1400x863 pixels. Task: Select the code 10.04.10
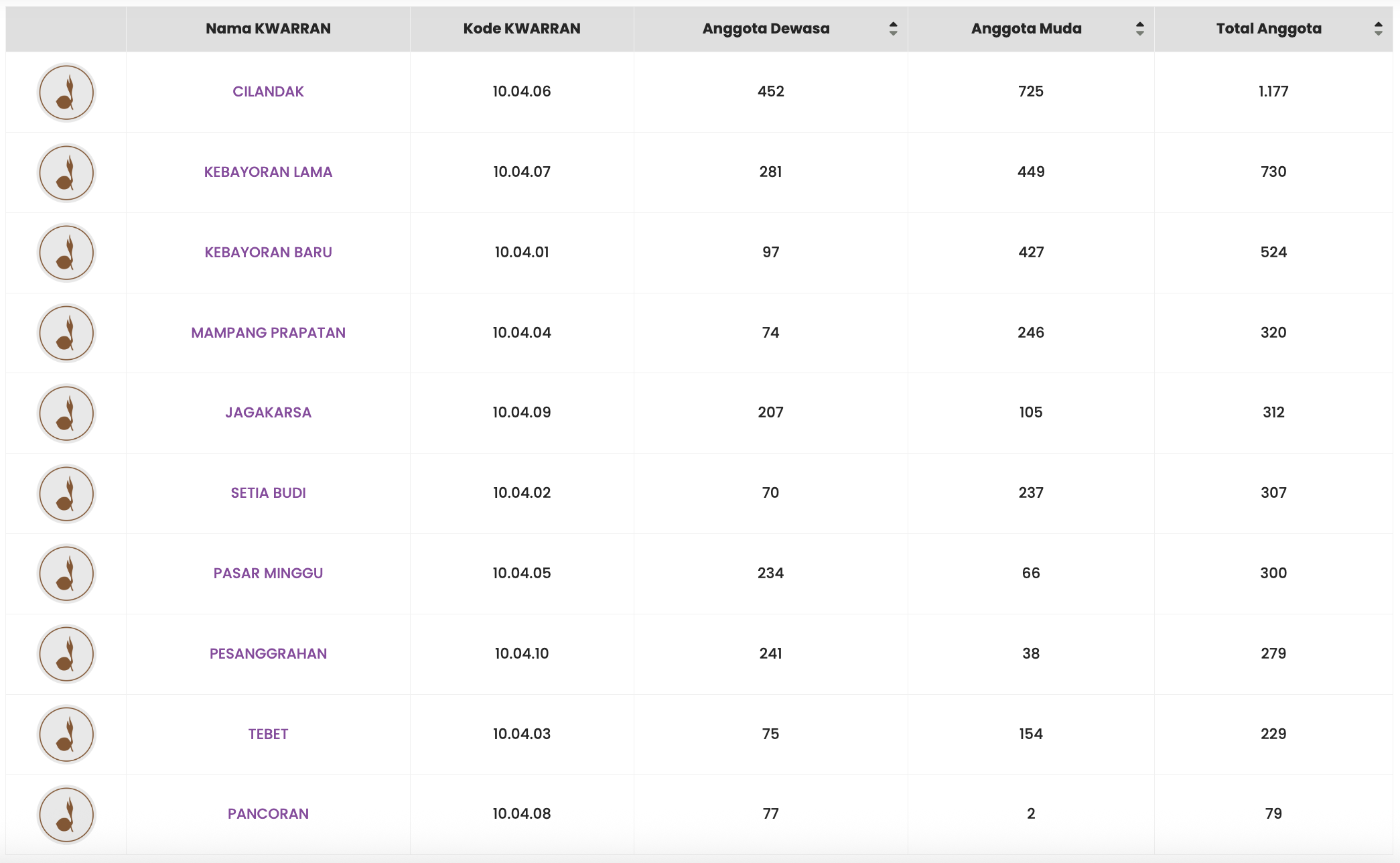[522, 654]
